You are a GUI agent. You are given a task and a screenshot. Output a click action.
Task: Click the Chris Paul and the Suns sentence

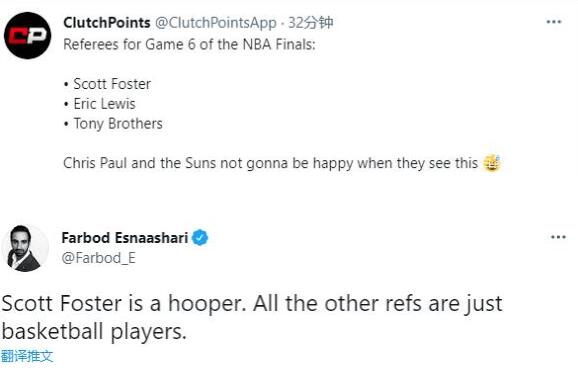point(270,163)
